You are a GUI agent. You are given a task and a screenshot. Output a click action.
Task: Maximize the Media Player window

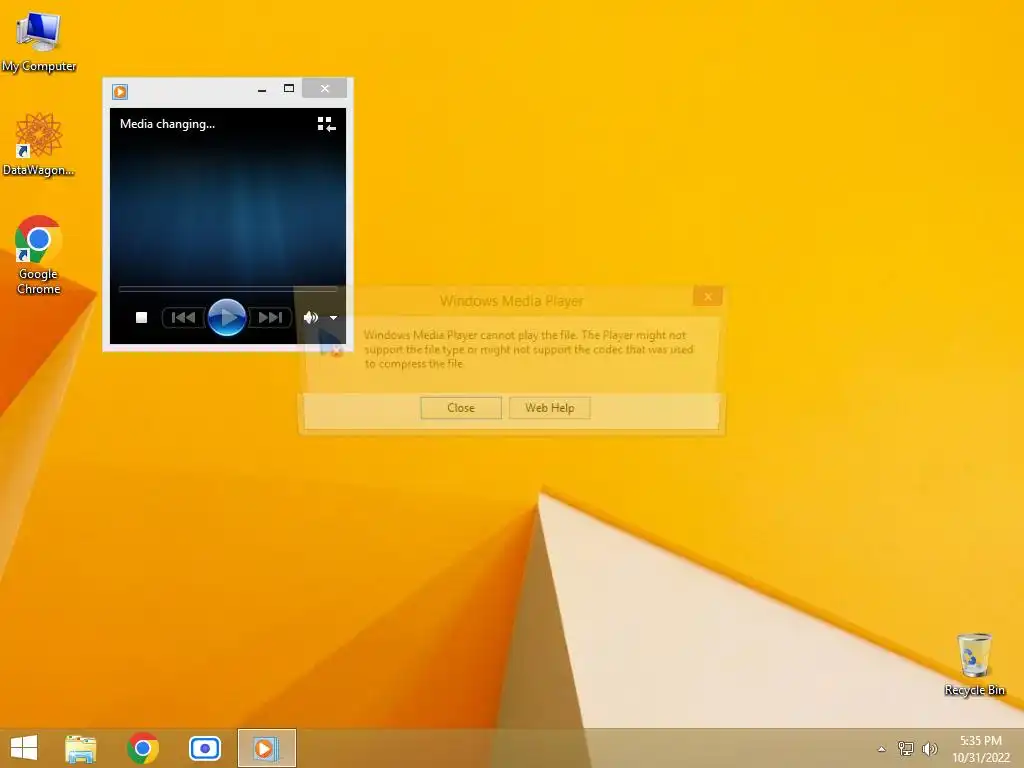point(289,89)
